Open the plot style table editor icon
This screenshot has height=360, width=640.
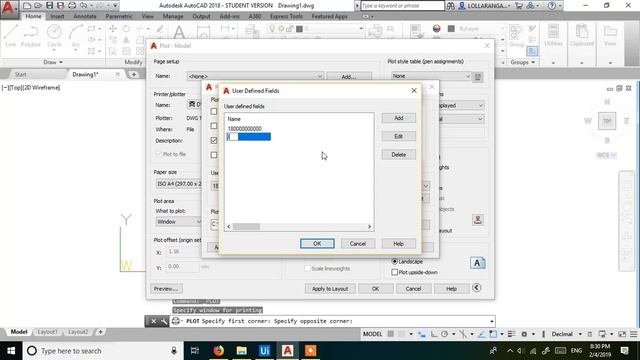click(x=478, y=77)
